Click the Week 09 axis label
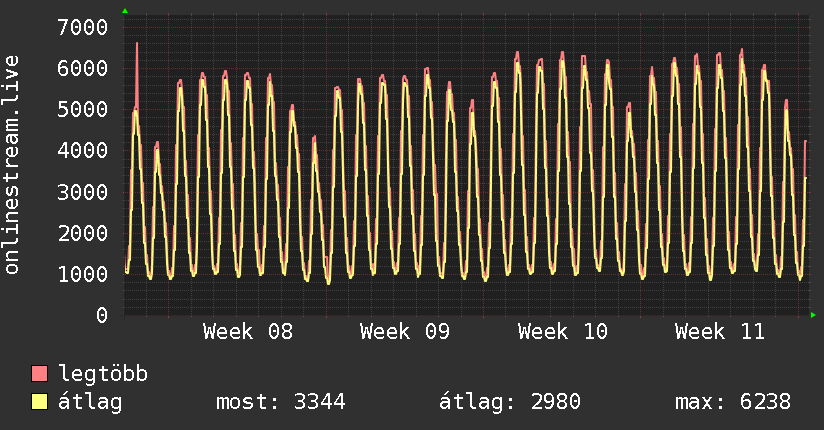The height and width of the screenshot is (430, 824). [x=405, y=332]
